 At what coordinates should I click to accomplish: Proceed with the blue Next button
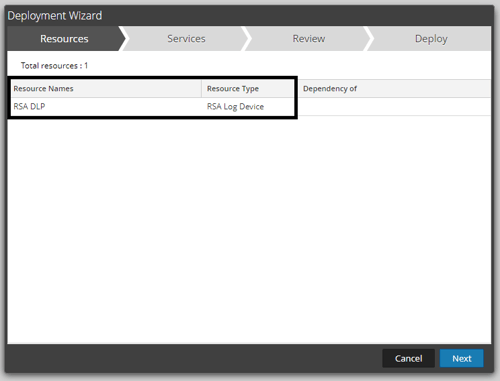point(462,358)
